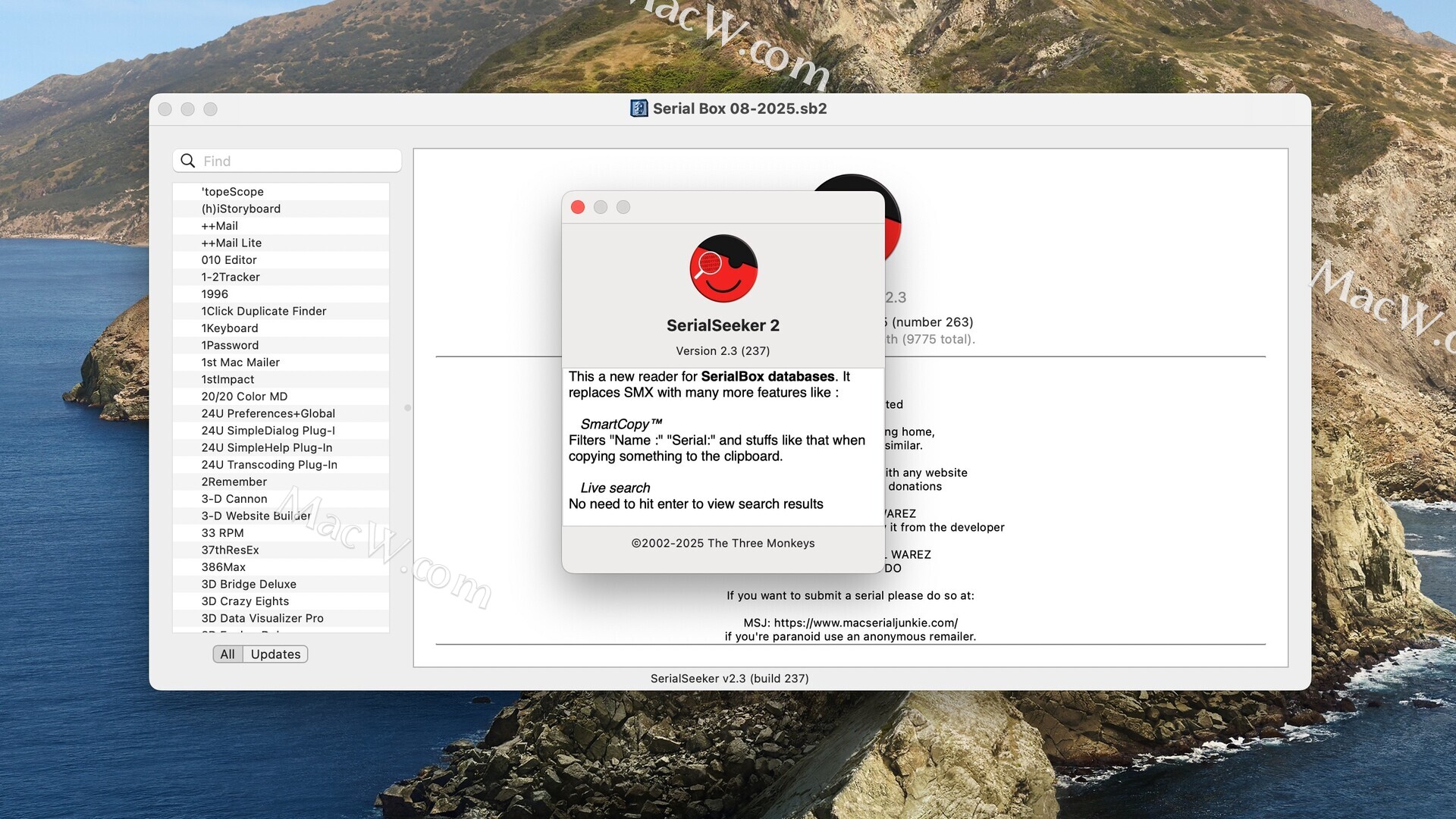
Task: Select 010 Editor in the list
Action: pyautogui.click(x=281, y=260)
